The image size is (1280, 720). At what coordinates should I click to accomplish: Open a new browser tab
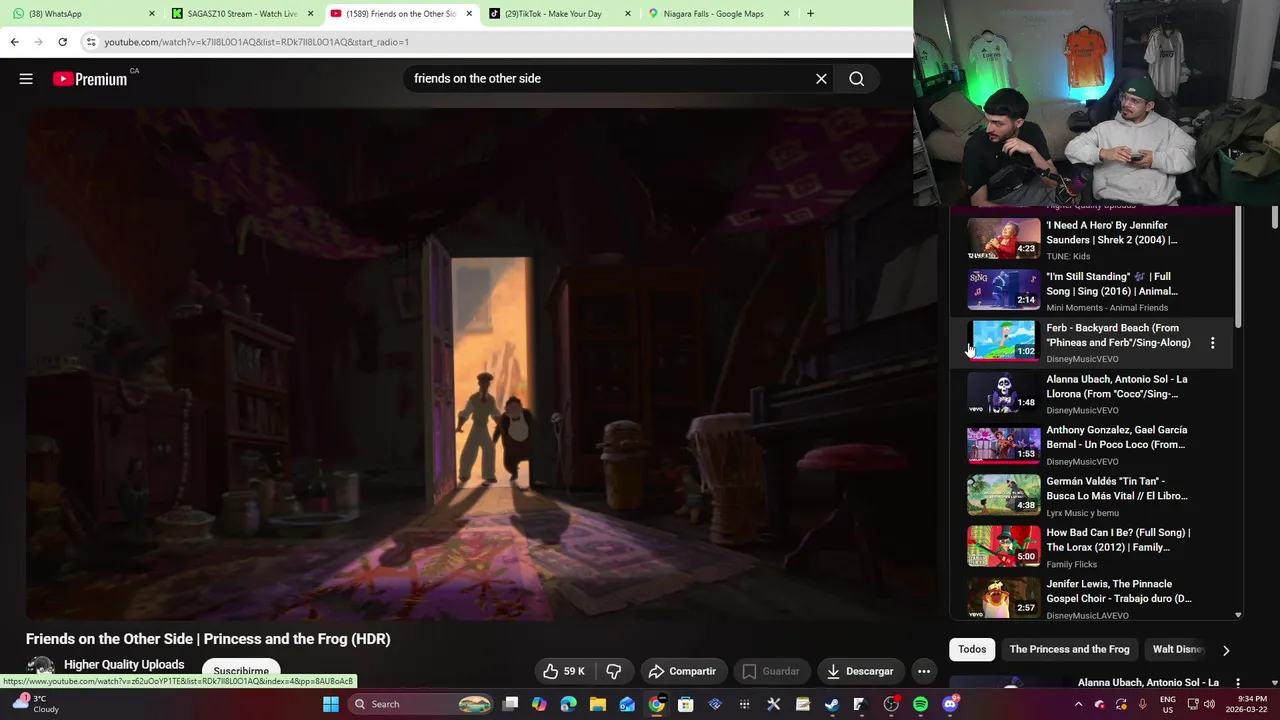[810, 14]
